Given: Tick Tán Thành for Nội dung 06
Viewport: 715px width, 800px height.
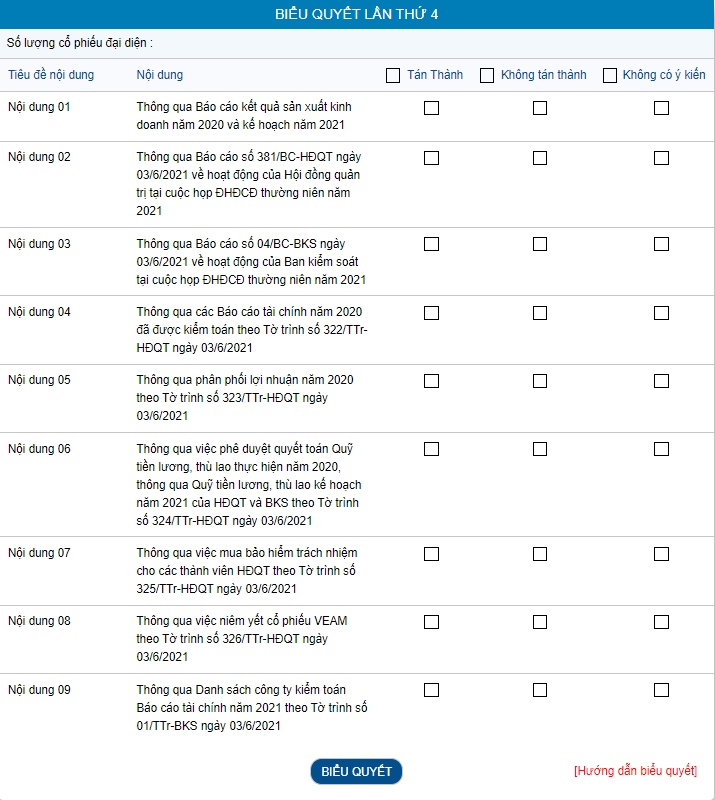Looking at the screenshot, I should (431, 449).
